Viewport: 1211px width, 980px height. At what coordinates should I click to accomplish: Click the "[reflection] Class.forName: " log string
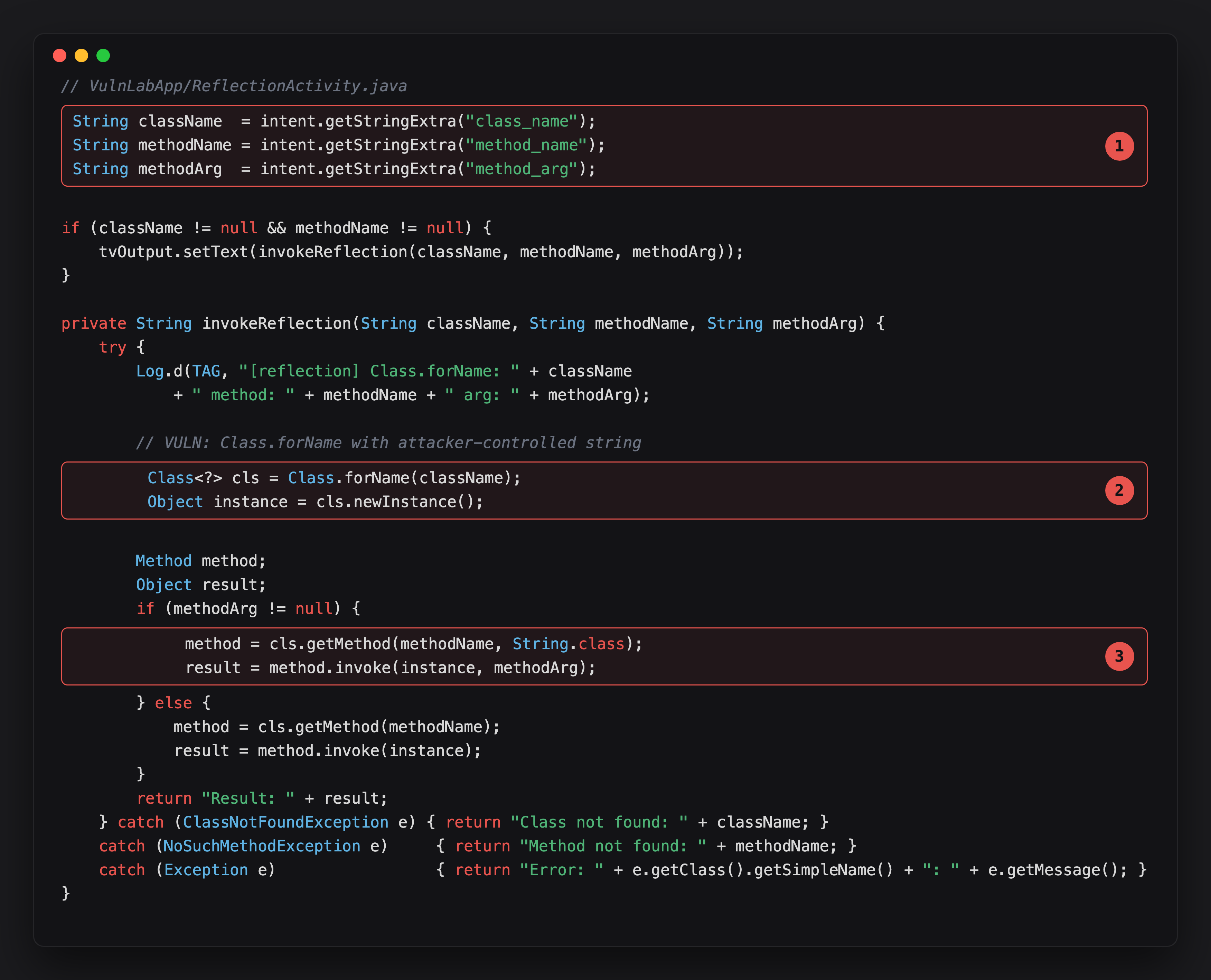pos(379,371)
